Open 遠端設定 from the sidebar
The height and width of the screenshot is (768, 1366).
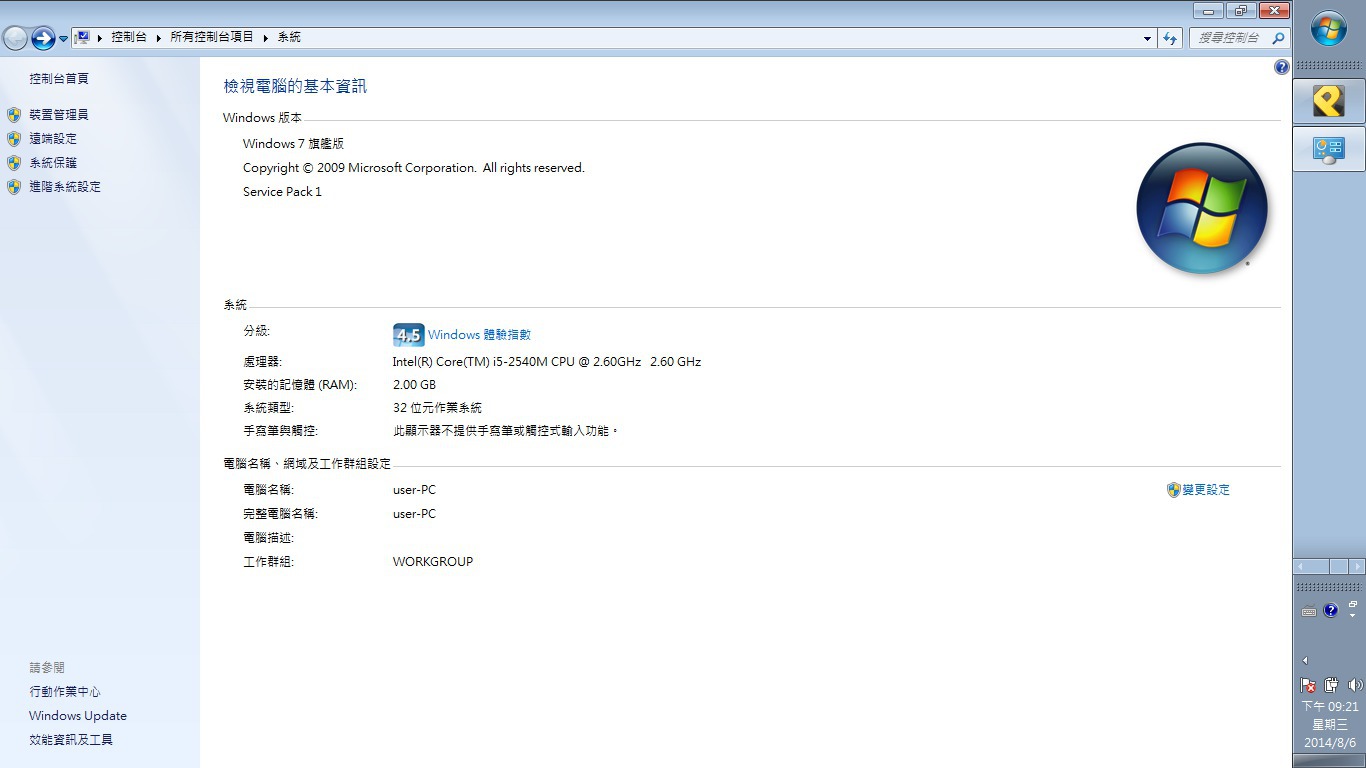(53, 139)
